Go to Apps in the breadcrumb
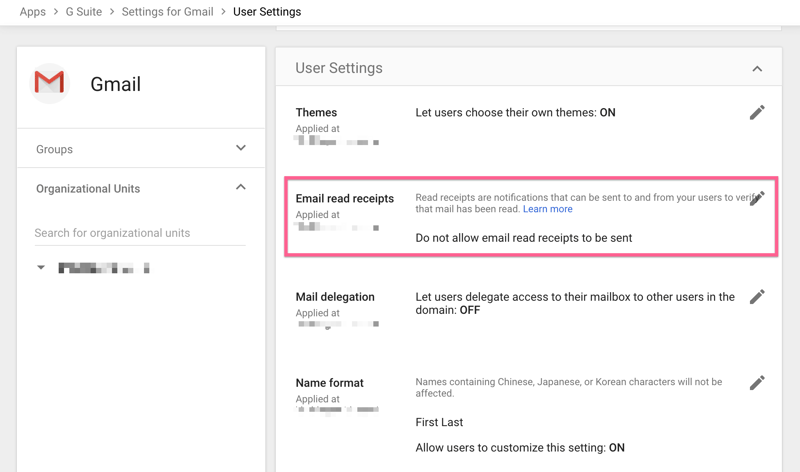This screenshot has height=472, width=800. 33,12
